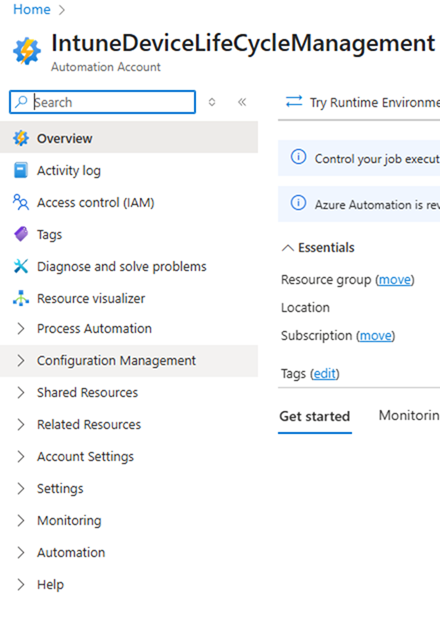Click the breadcrumb chevron after Home
Screen dimensions: 440x625
(61, 10)
